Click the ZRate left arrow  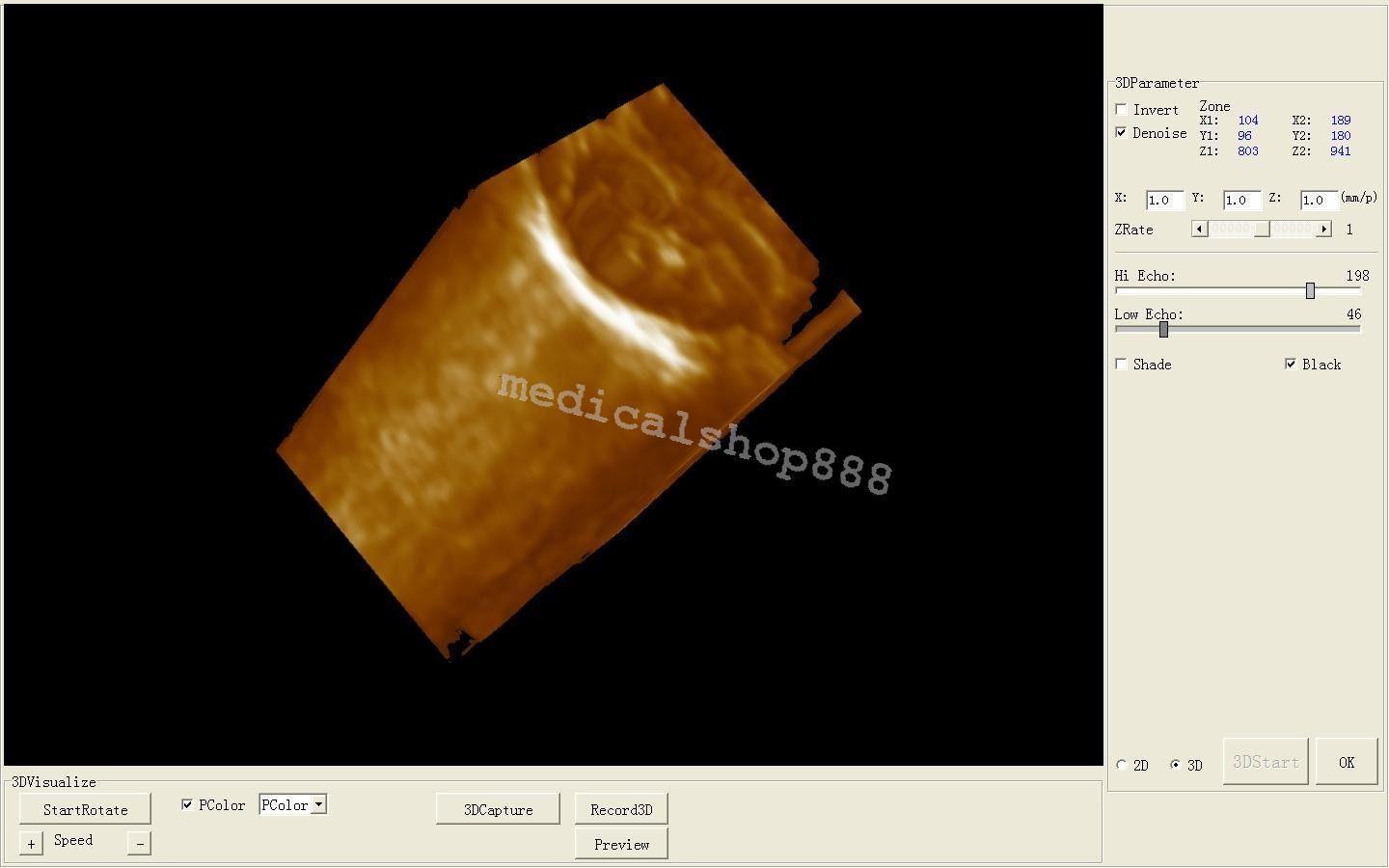point(1199,229)
